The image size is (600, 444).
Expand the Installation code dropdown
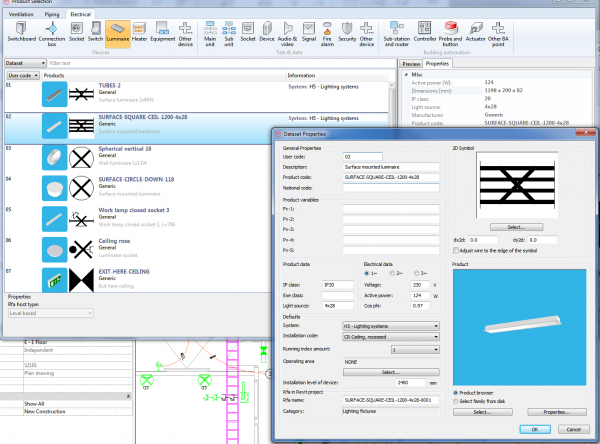tap(436, 337)
